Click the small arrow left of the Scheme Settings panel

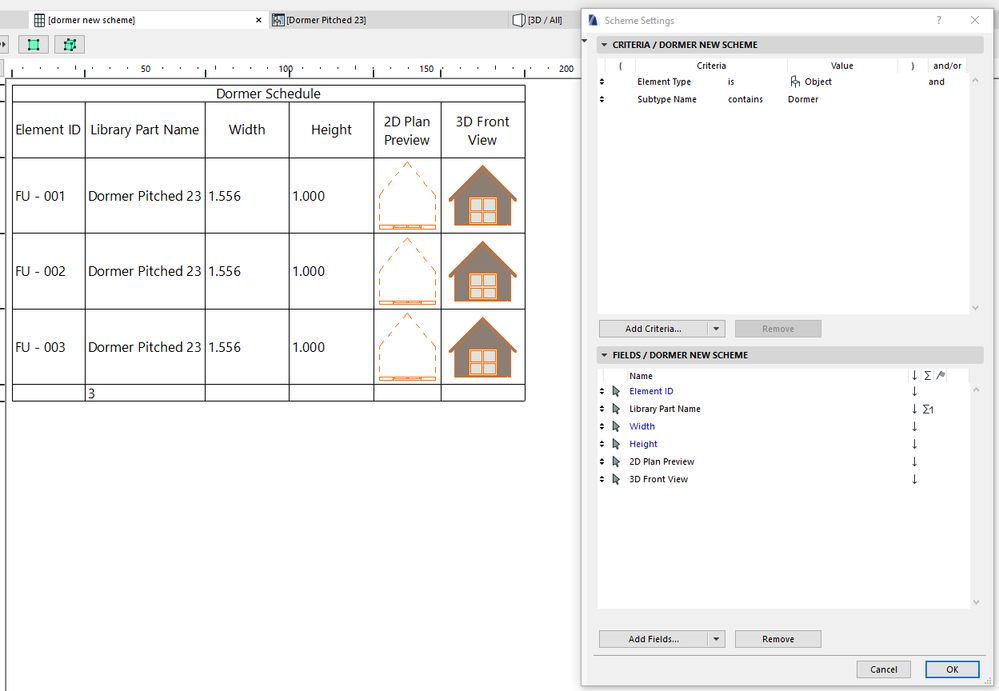pyautogui.click(x=584, y=41)
